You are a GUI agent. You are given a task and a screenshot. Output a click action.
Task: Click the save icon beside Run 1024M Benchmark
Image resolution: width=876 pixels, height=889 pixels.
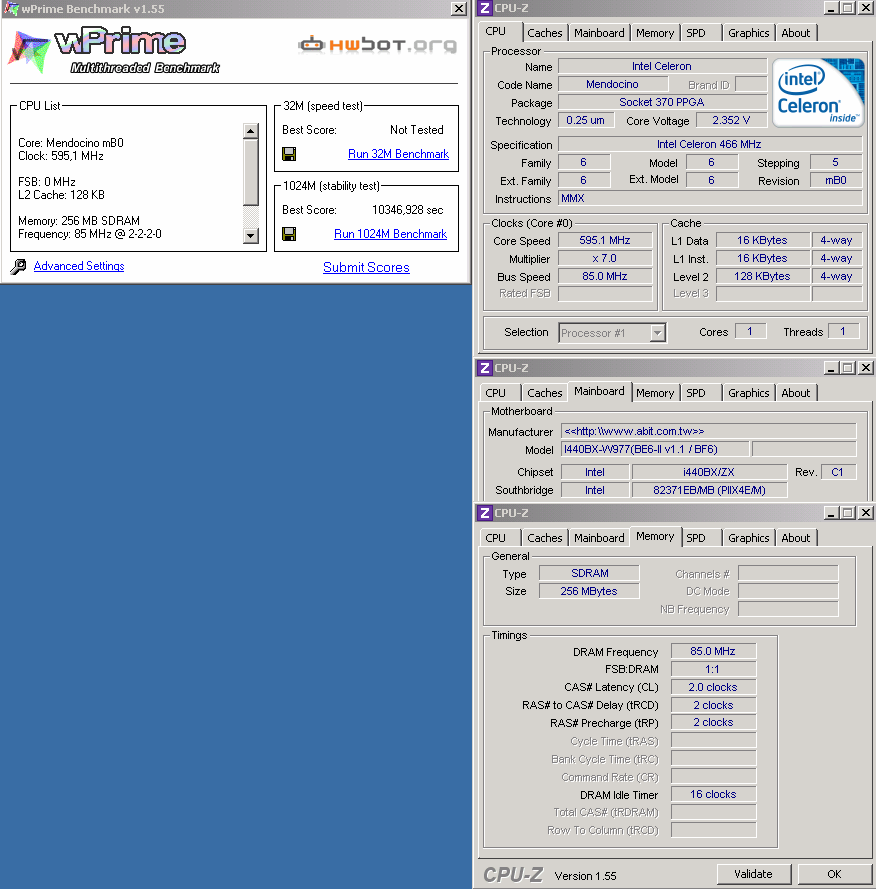289,234
